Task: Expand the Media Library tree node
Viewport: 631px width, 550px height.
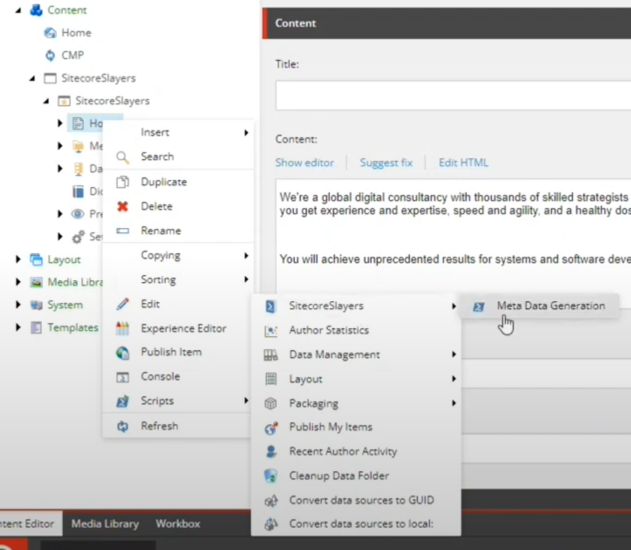Action: [x=18, y=282]
